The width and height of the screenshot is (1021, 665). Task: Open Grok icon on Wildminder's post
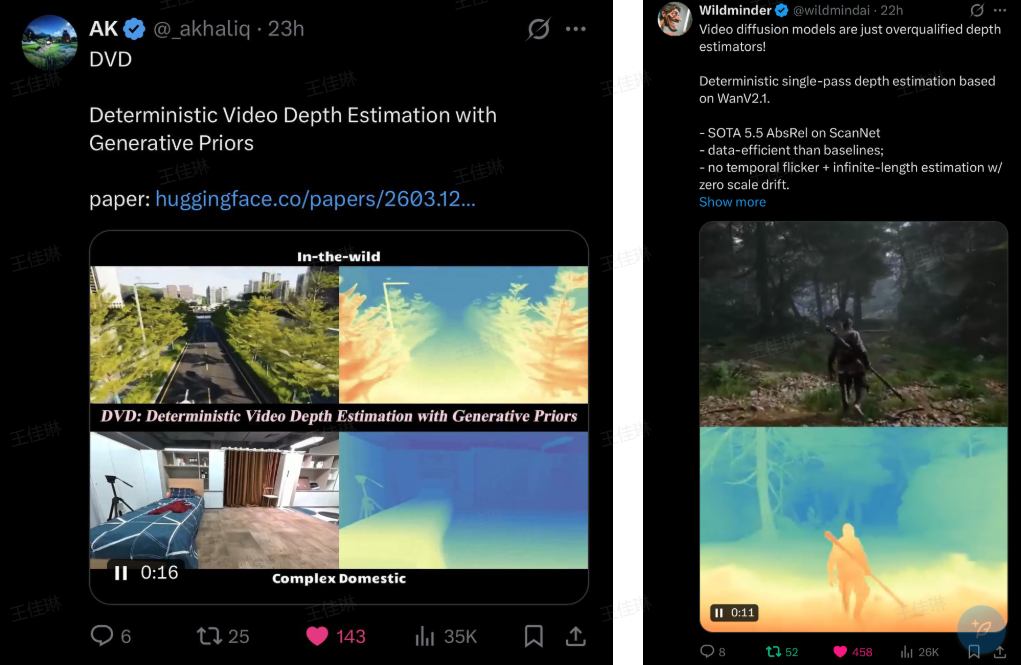pos(977,10)
